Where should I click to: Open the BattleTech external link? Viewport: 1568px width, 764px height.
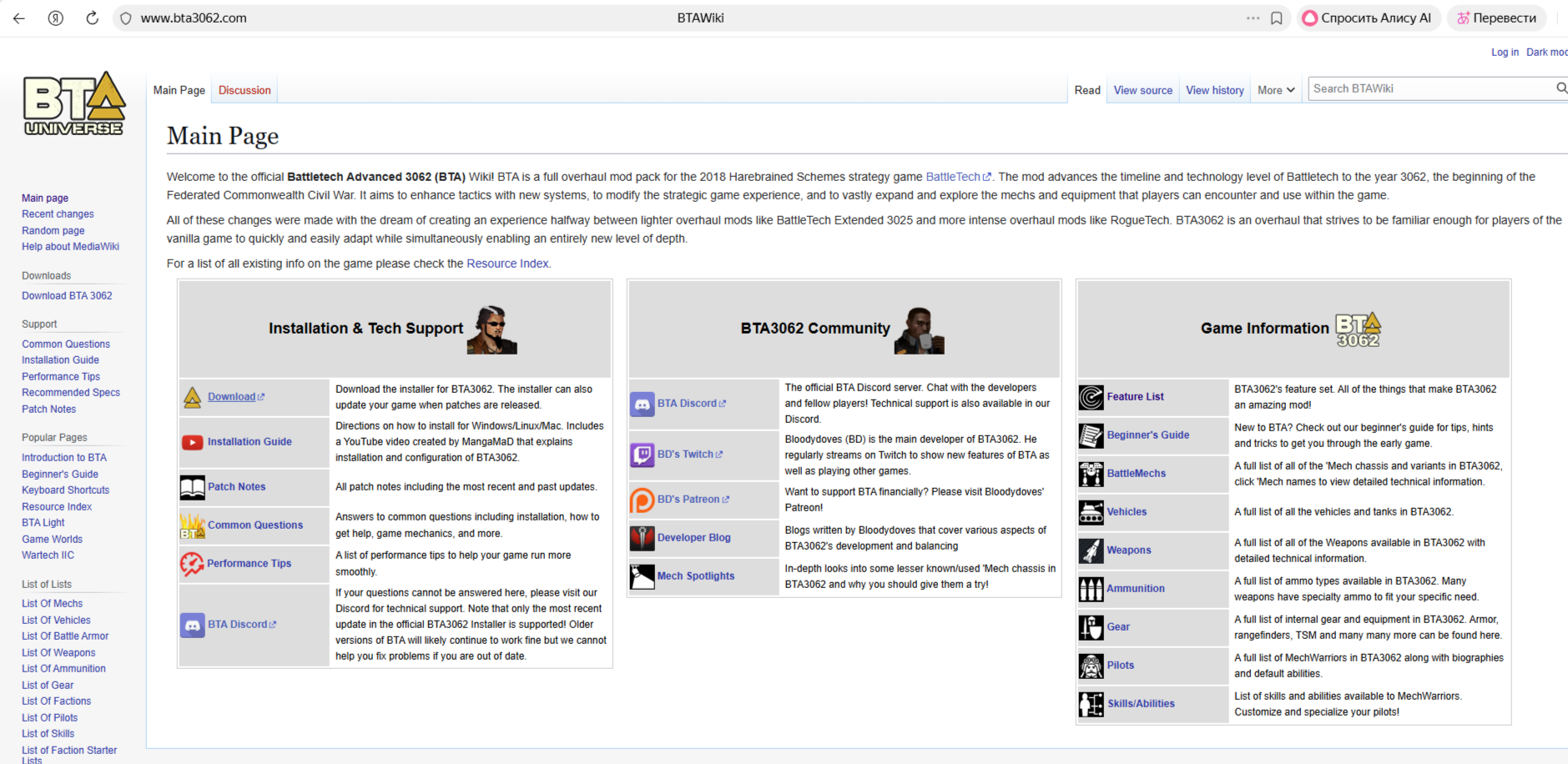[x=958, y=177]
